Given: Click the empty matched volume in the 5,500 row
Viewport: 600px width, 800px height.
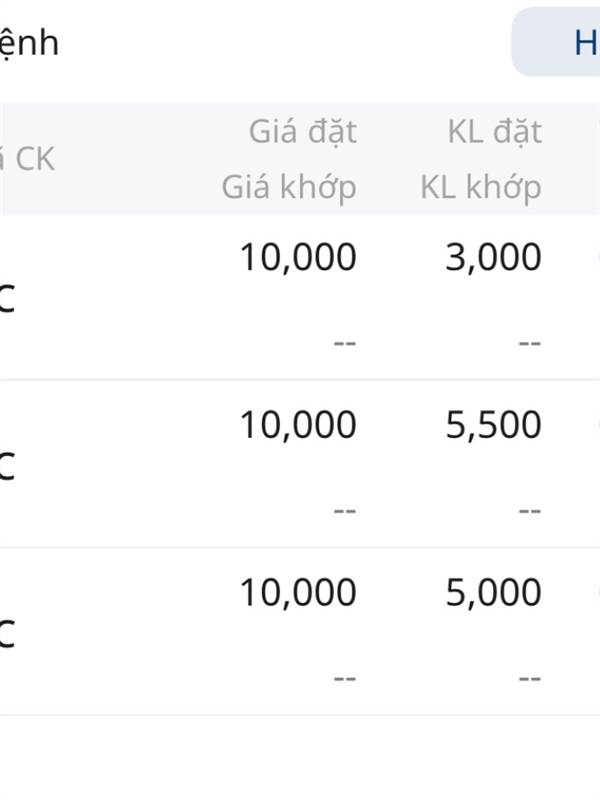Looking at the screenshot, I should pos(530,511).
